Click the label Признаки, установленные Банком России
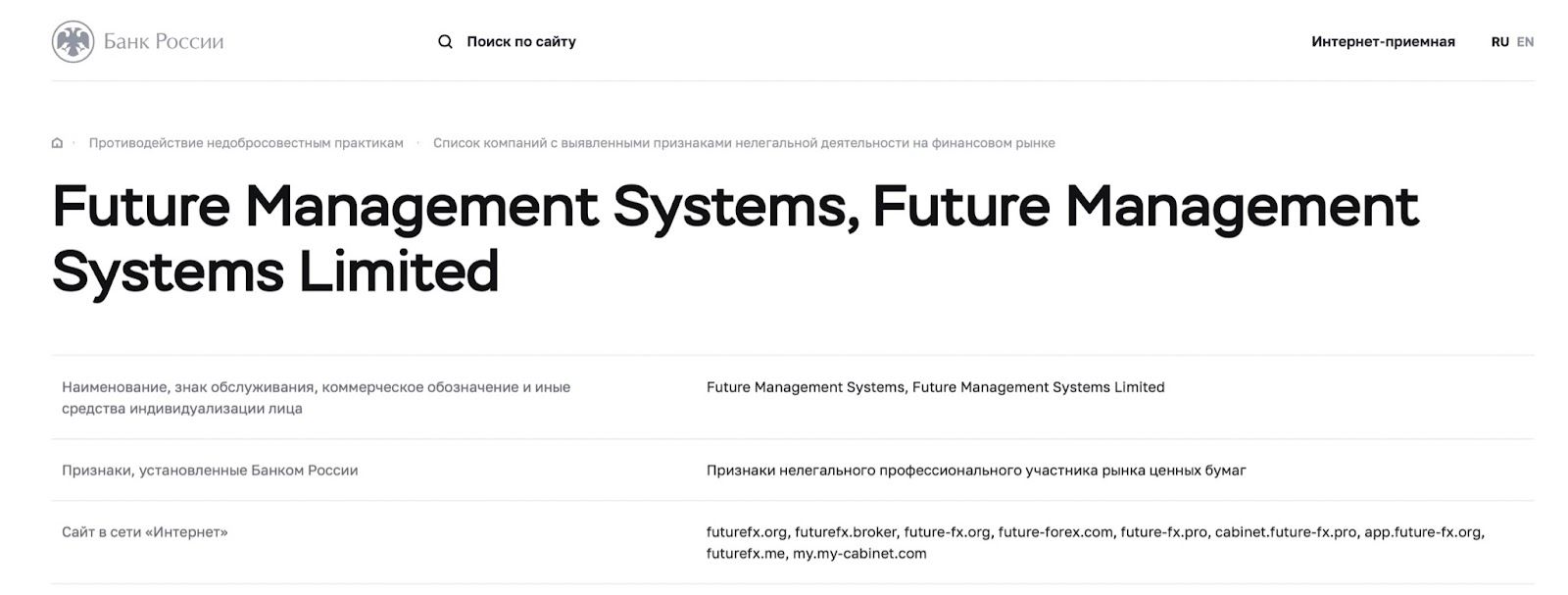Image resolution: width=1568 pixels, height=595 pixels. tap(210, 471)
